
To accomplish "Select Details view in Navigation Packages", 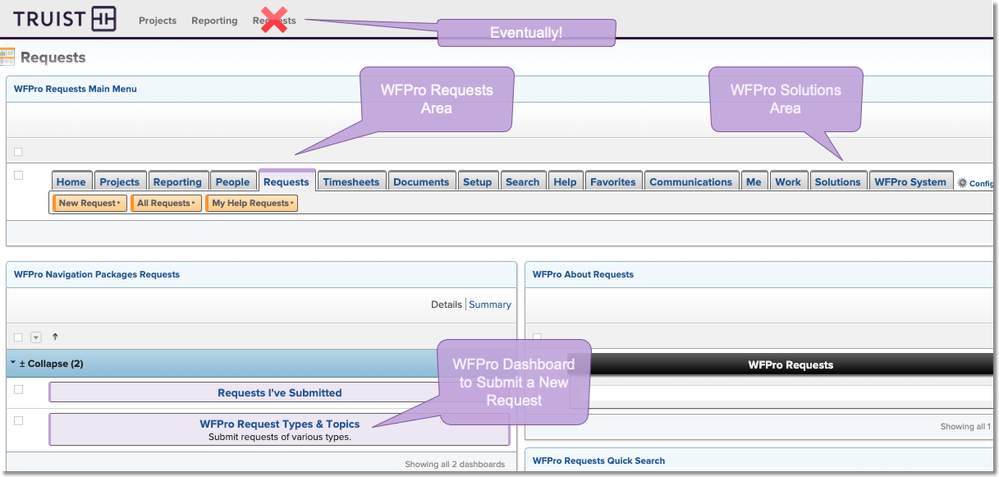I will [x=447, y=304].
